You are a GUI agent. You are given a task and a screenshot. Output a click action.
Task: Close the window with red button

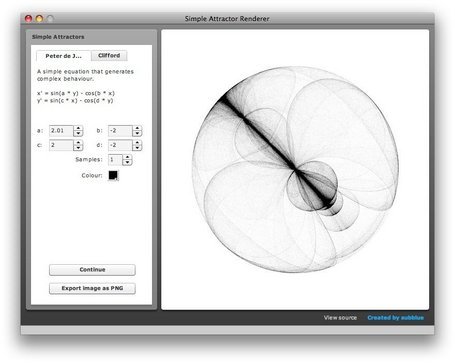coord(29,19)
